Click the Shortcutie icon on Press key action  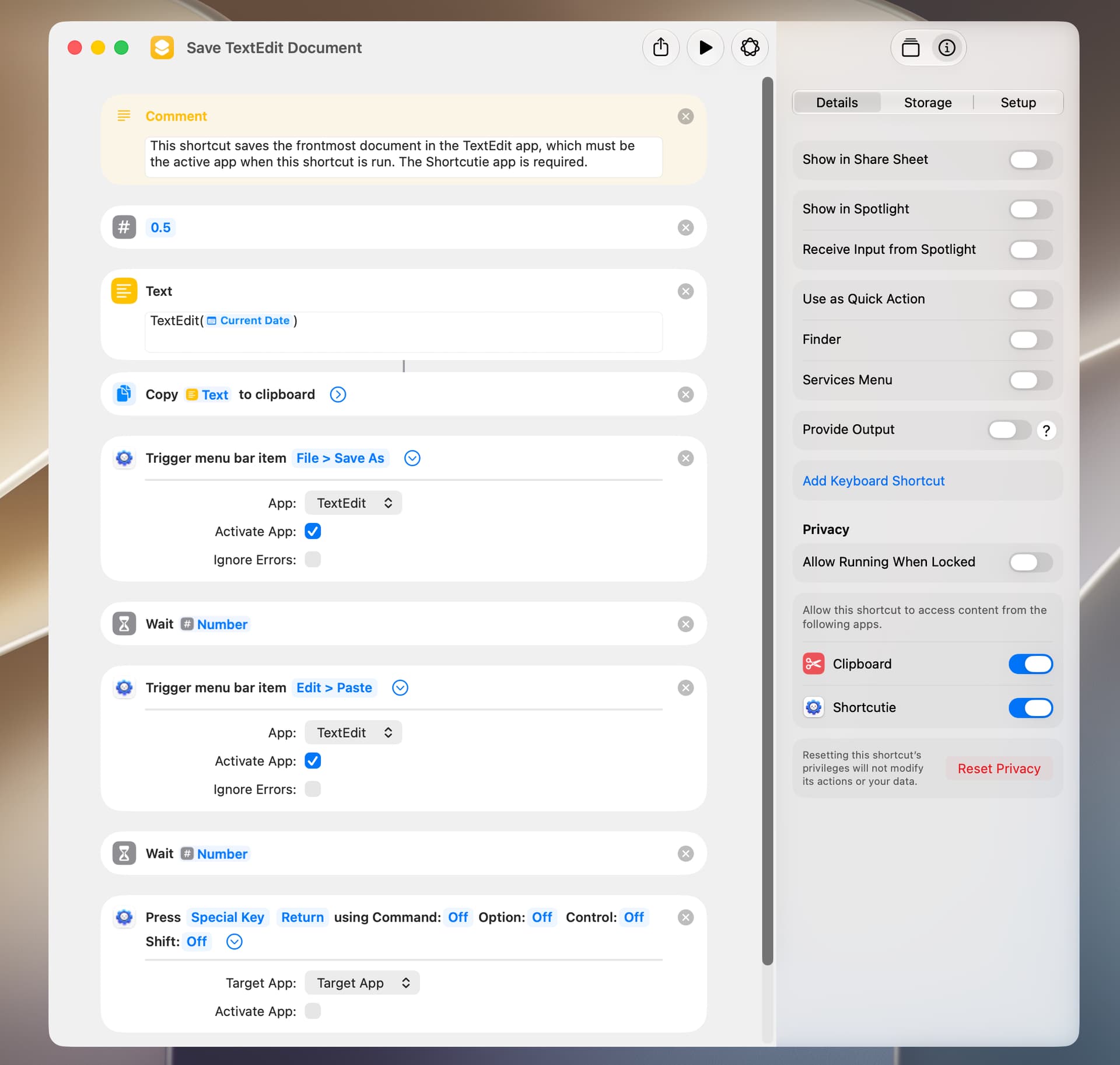pos(124,917)
